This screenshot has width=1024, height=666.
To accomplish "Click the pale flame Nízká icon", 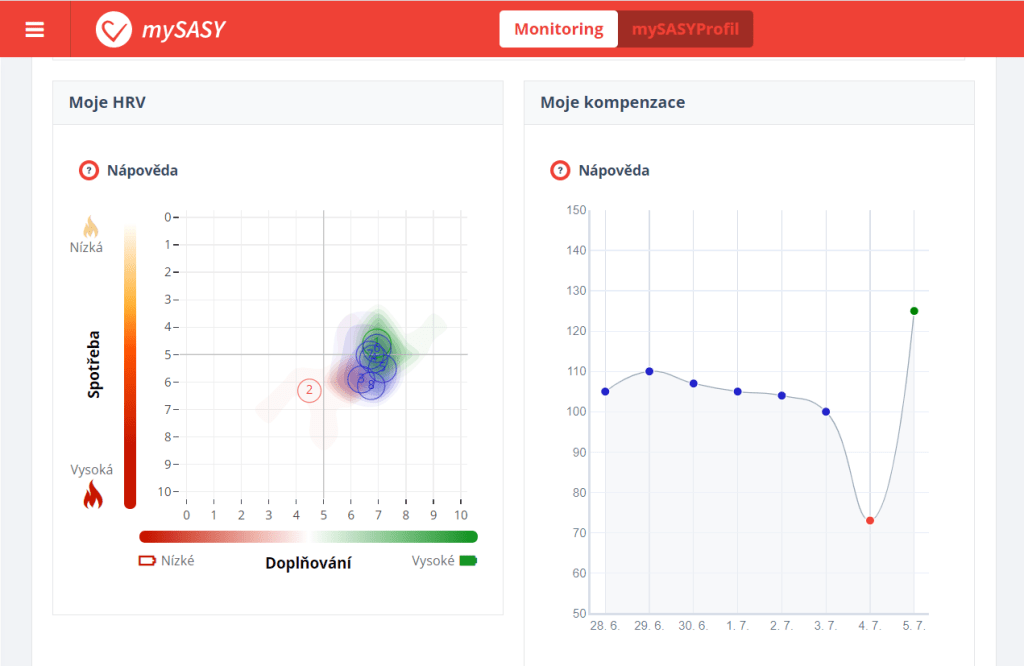I will [90, 226].
